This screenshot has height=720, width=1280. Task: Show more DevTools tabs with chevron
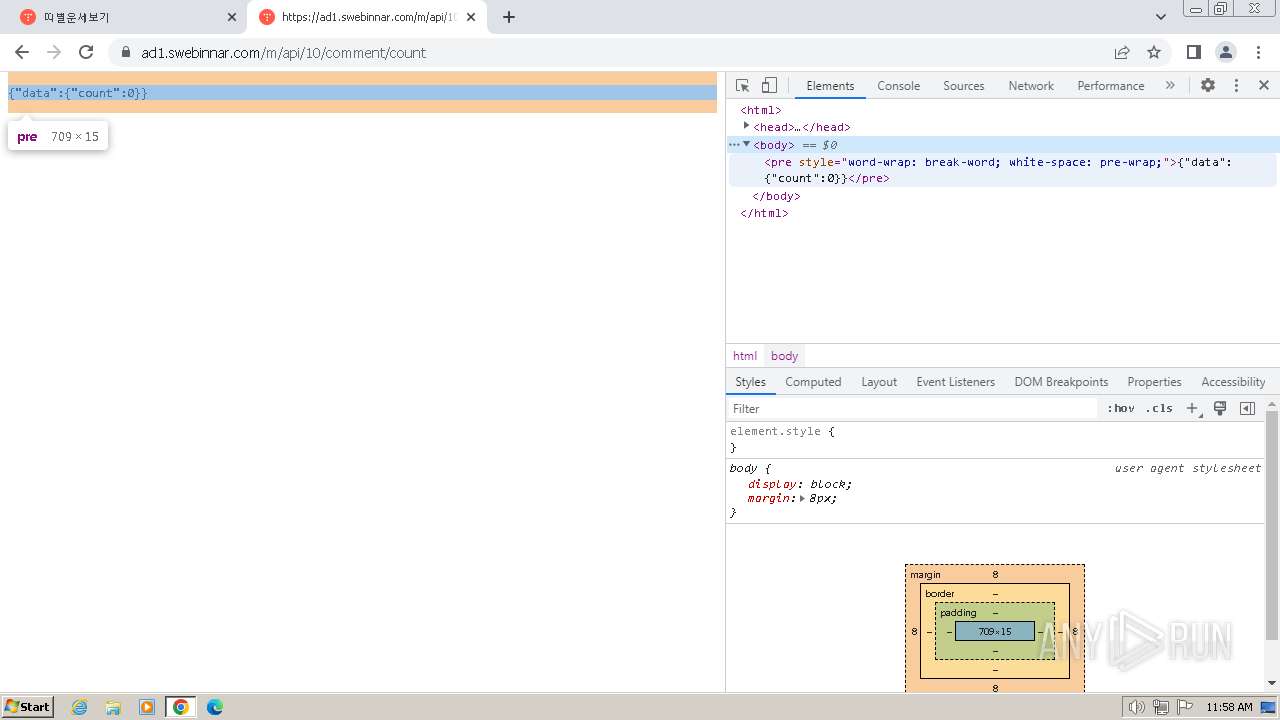point(1170,86)
